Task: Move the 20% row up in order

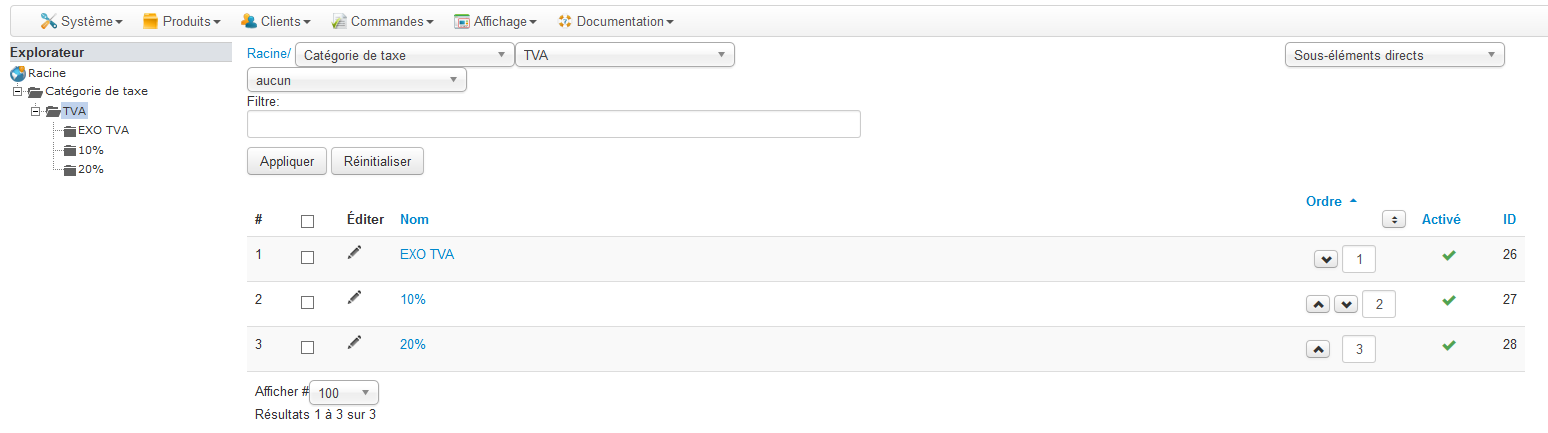Action: tap(1318, 349)
